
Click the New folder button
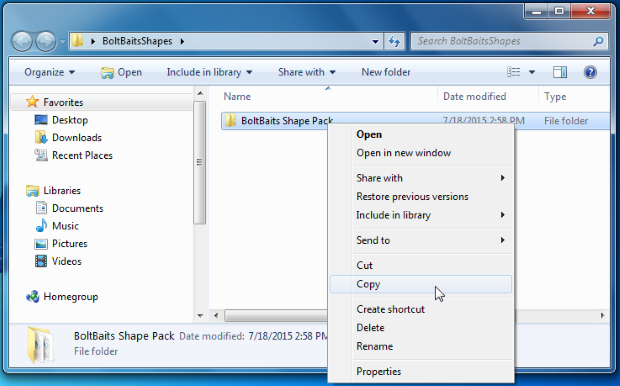click(386, 72)
